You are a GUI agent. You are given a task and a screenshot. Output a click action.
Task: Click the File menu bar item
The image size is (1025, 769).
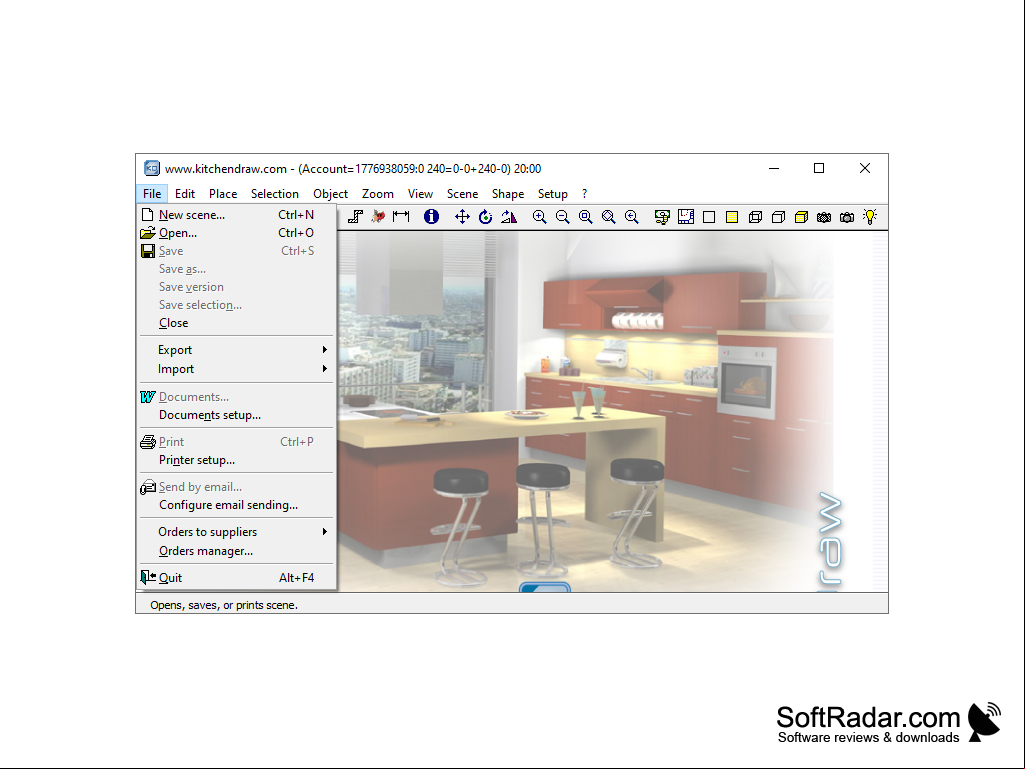coord(152,194)
